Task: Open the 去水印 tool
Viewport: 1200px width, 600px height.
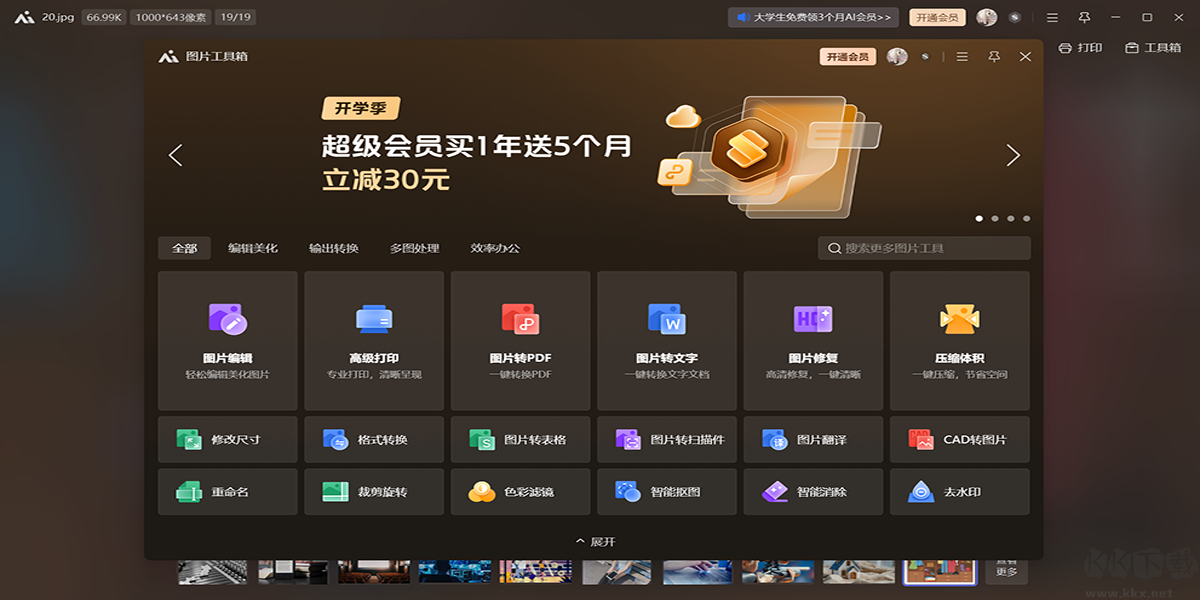Action: (x=960, y=491)
